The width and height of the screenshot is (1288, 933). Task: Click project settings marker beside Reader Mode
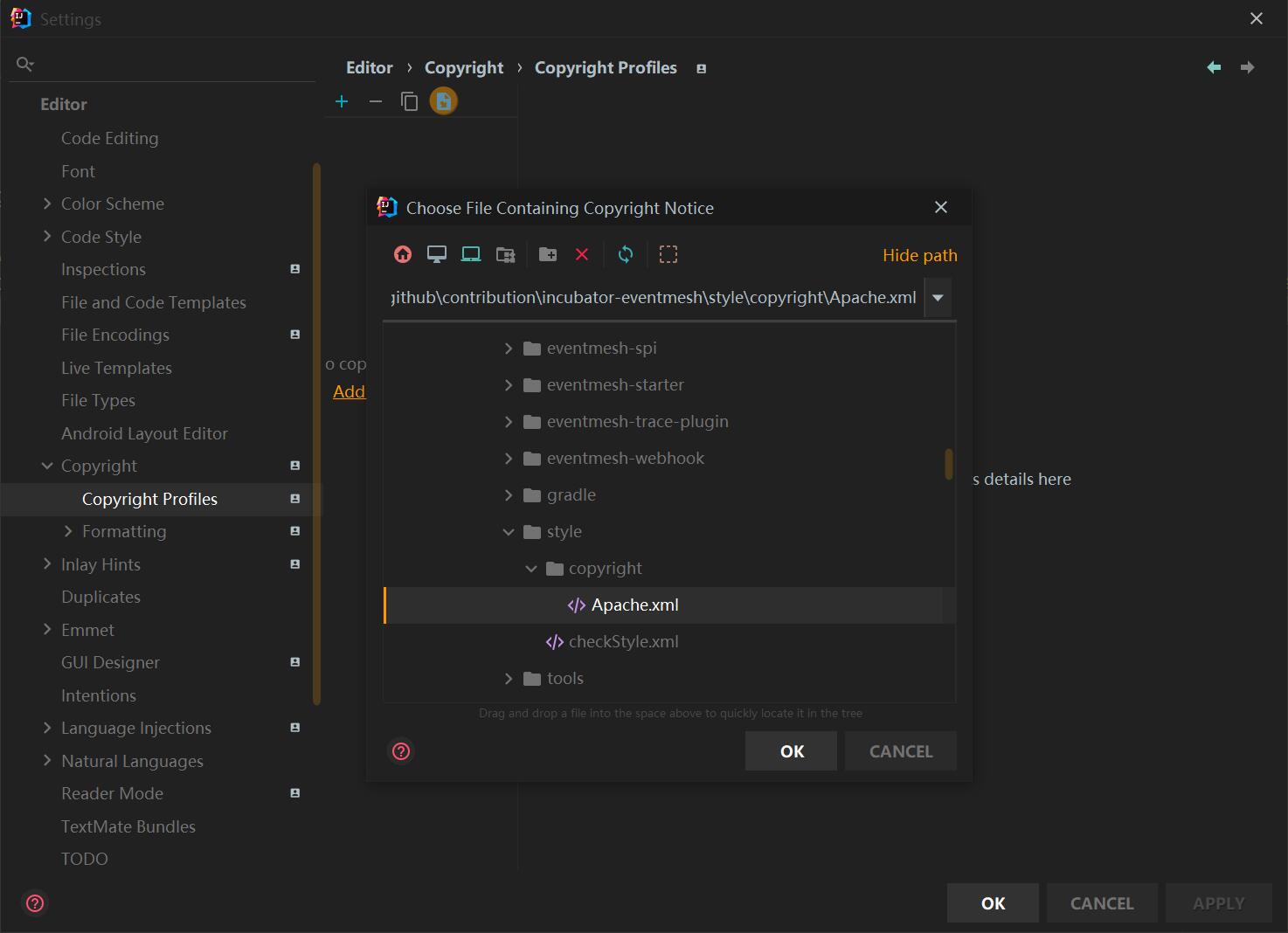(x=295, y=793)
